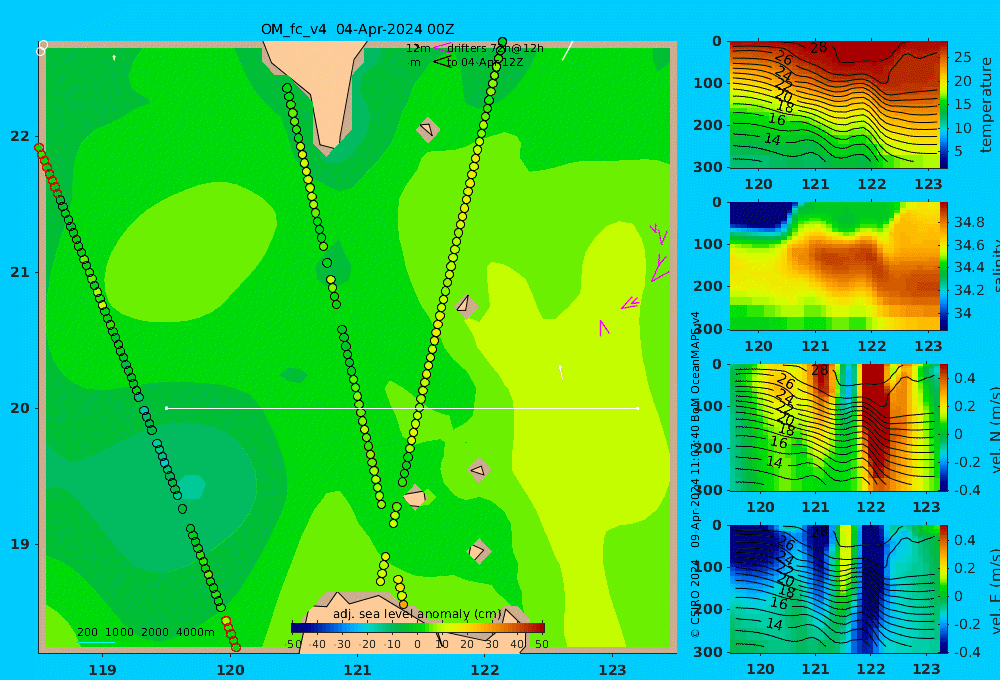Viewport: 1000px width, 680px height.
Task: Click the title 'OM_fc_v4 04-Apr-2024 00Z'
Action: click(358, 29)
